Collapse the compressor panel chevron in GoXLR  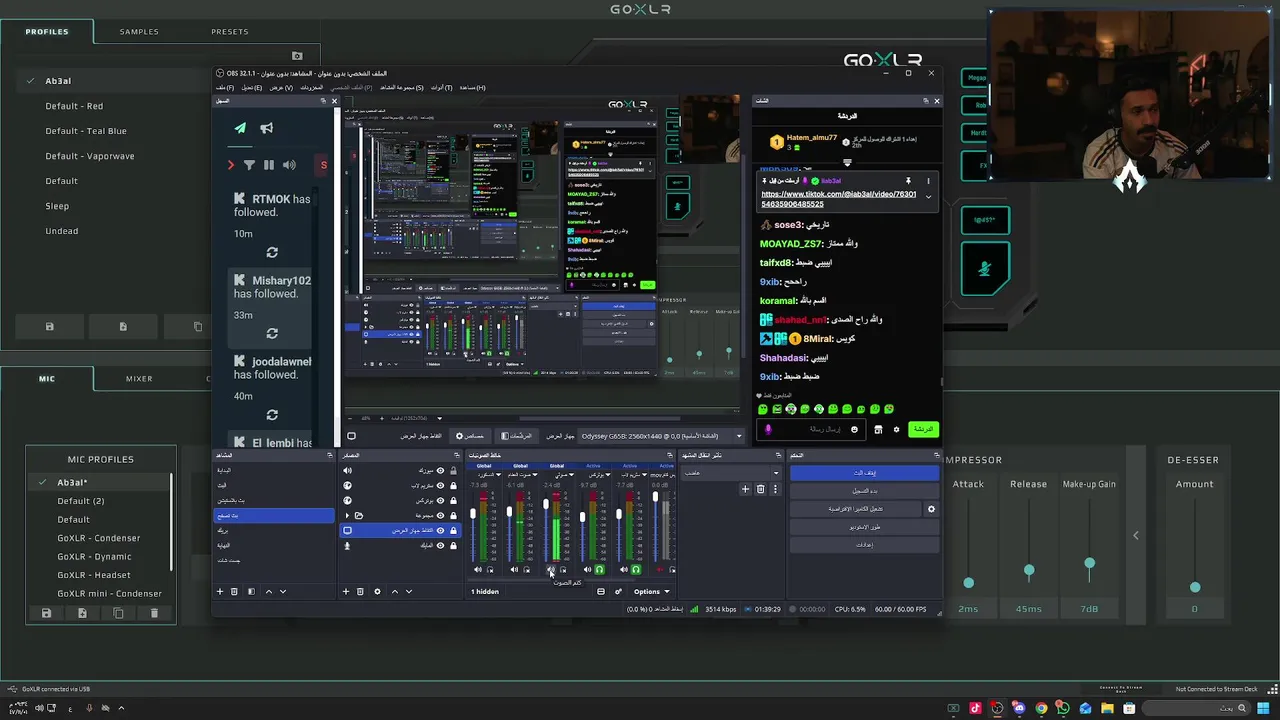click(1135, 536)
